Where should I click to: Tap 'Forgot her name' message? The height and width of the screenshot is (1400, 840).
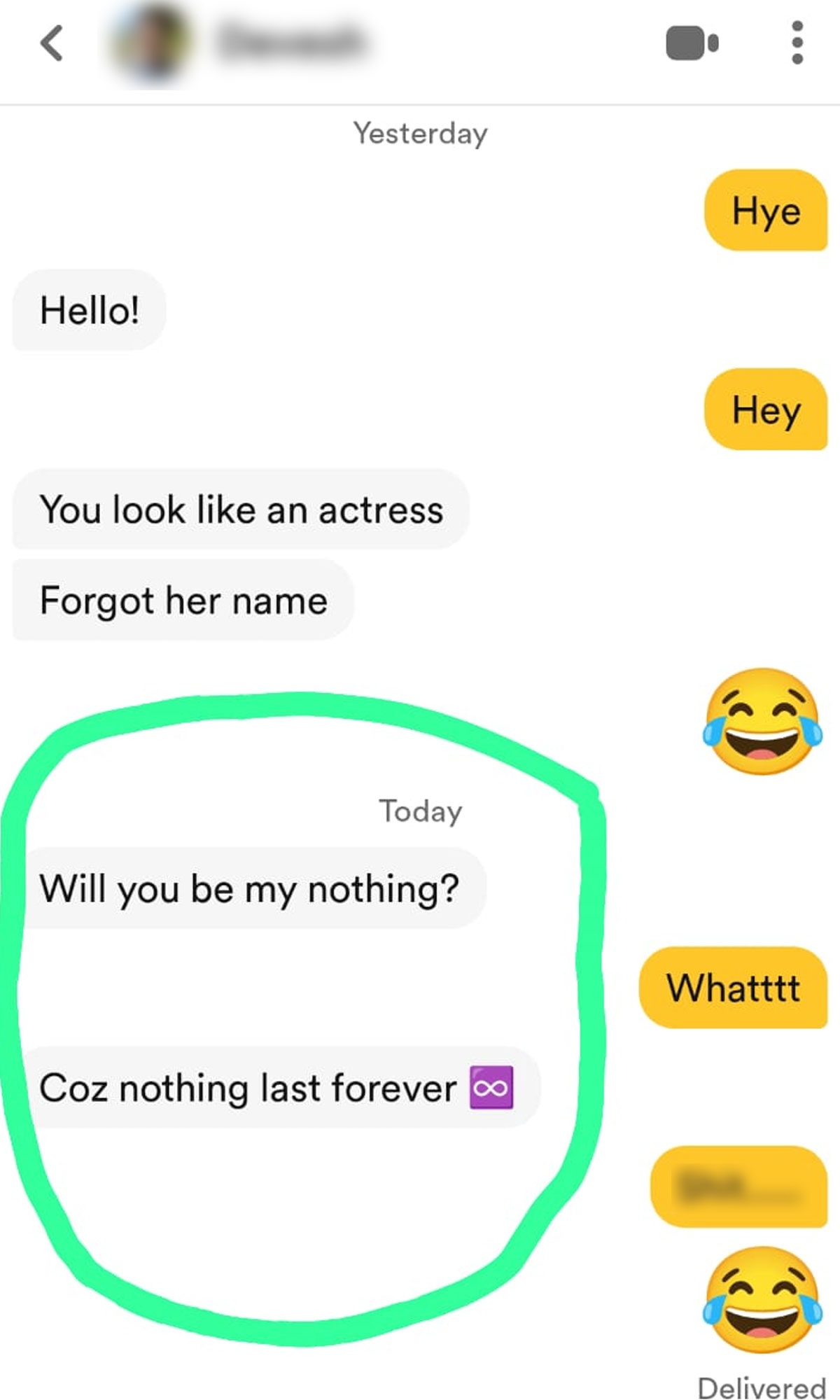[x=183, y=600]
